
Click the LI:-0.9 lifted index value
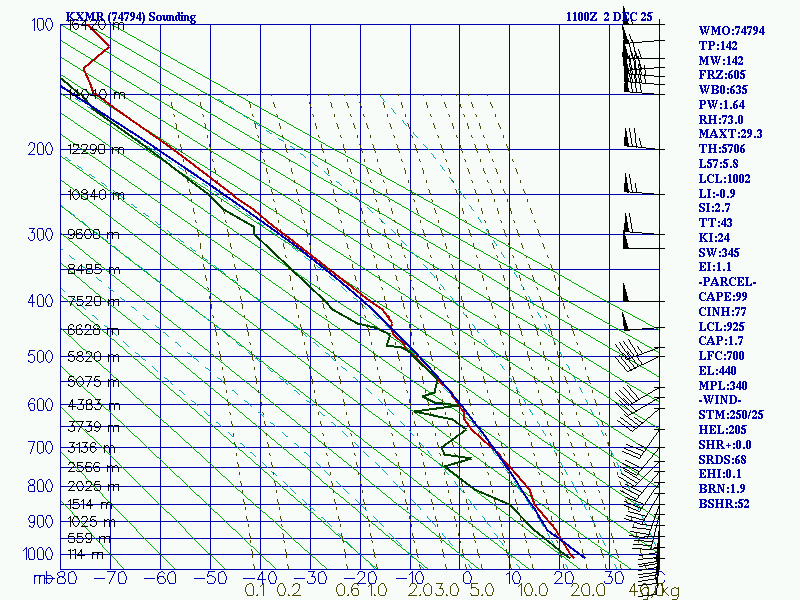click(x=717, y=193)
